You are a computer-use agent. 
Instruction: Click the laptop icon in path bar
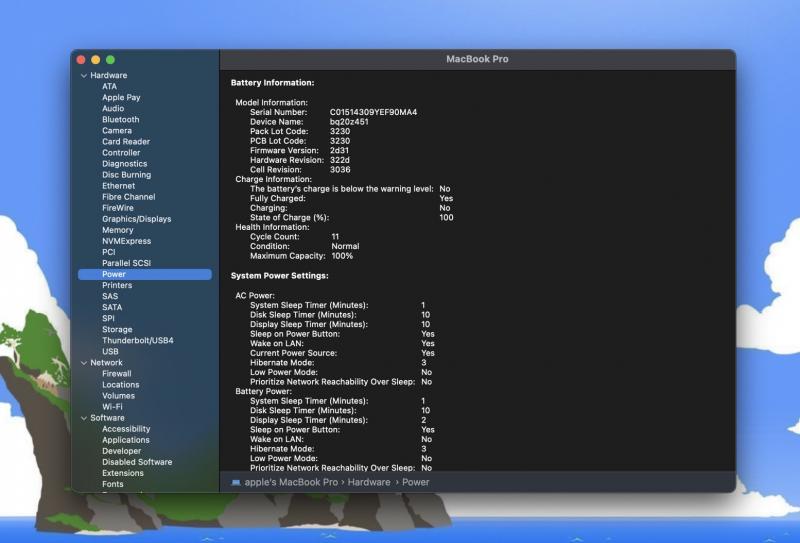tap(236, 482)
